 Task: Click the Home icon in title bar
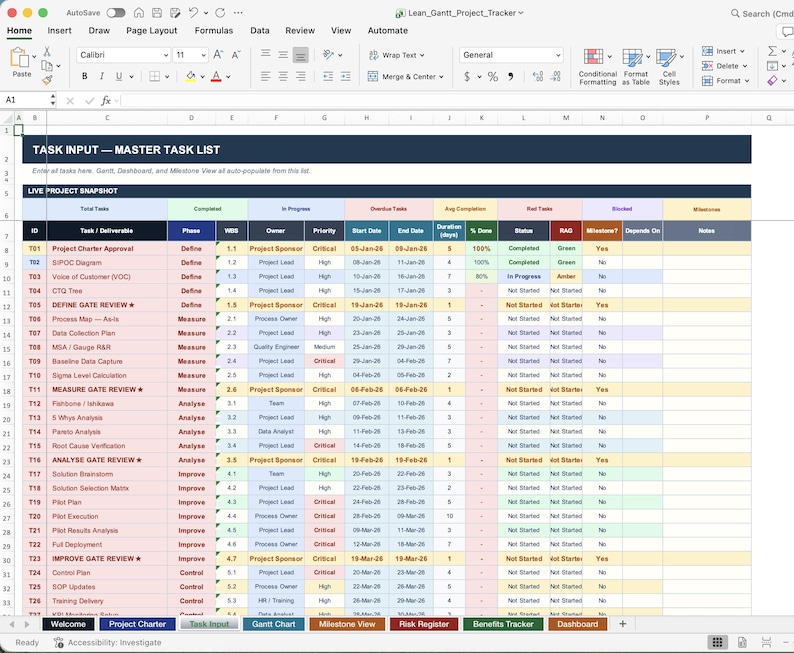click(x=139, y=13)
